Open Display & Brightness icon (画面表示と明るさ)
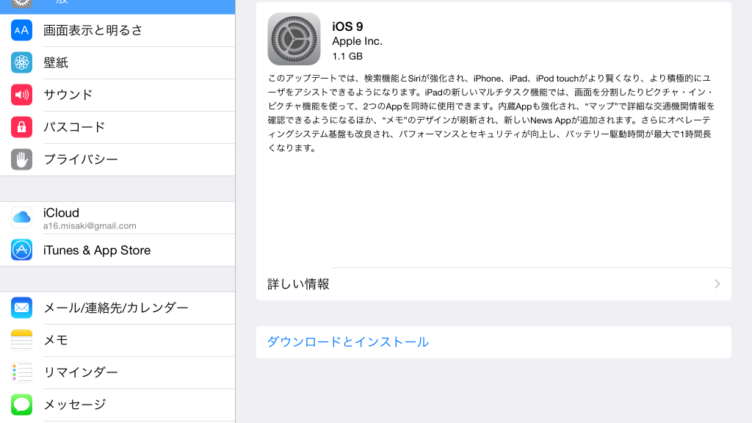 tap(22, 30)
